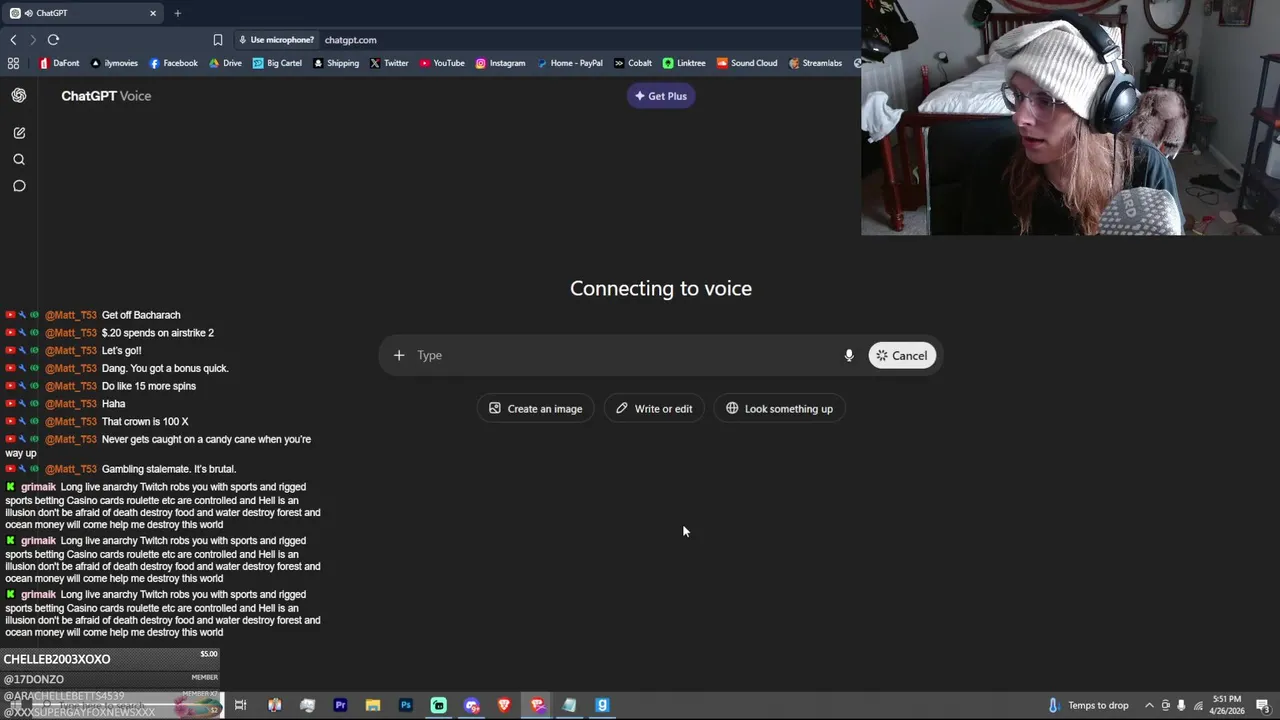Open DaFont bookmark

coord(59,63)
